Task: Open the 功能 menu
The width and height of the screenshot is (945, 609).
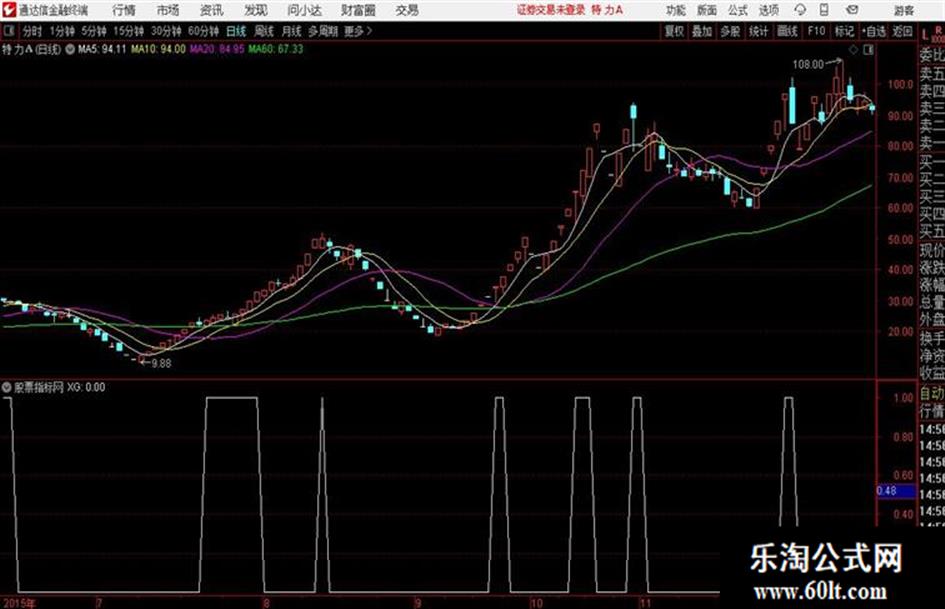Action: point(676,10)
